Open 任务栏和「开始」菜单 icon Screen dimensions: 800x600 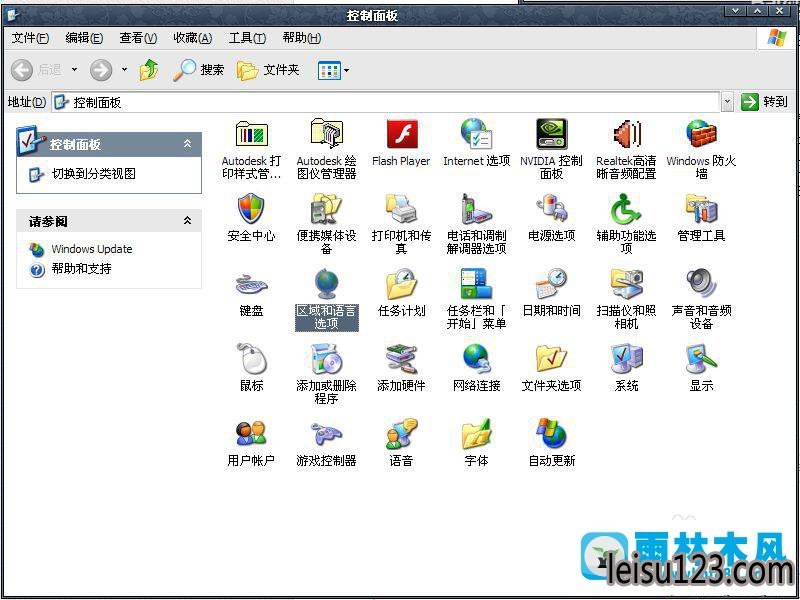click(477, 284)
